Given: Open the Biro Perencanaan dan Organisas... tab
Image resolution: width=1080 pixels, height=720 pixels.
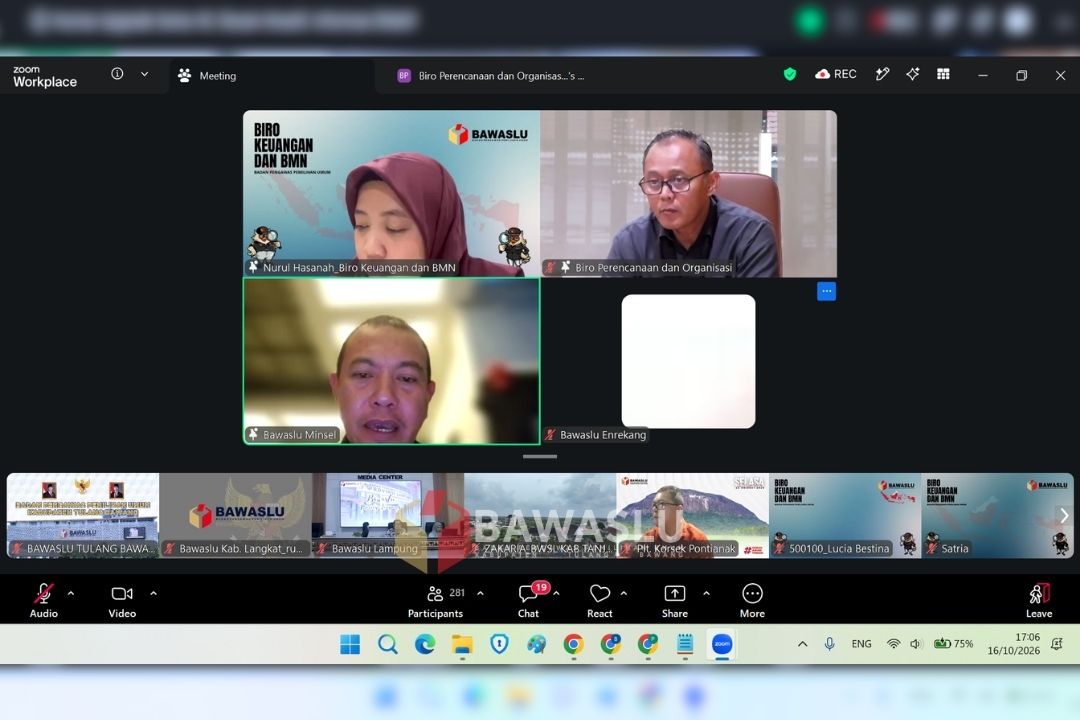Looking at the screenshot, I should click(x=491, y=76).
